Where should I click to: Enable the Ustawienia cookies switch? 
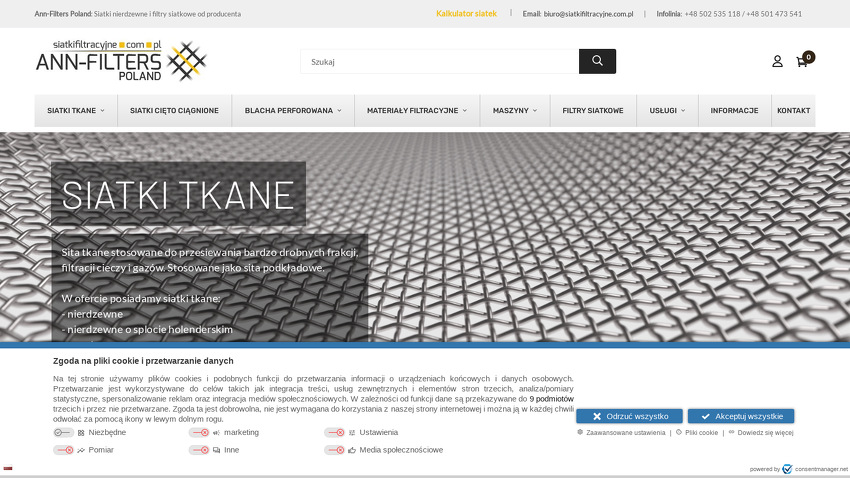coord(334,432)
